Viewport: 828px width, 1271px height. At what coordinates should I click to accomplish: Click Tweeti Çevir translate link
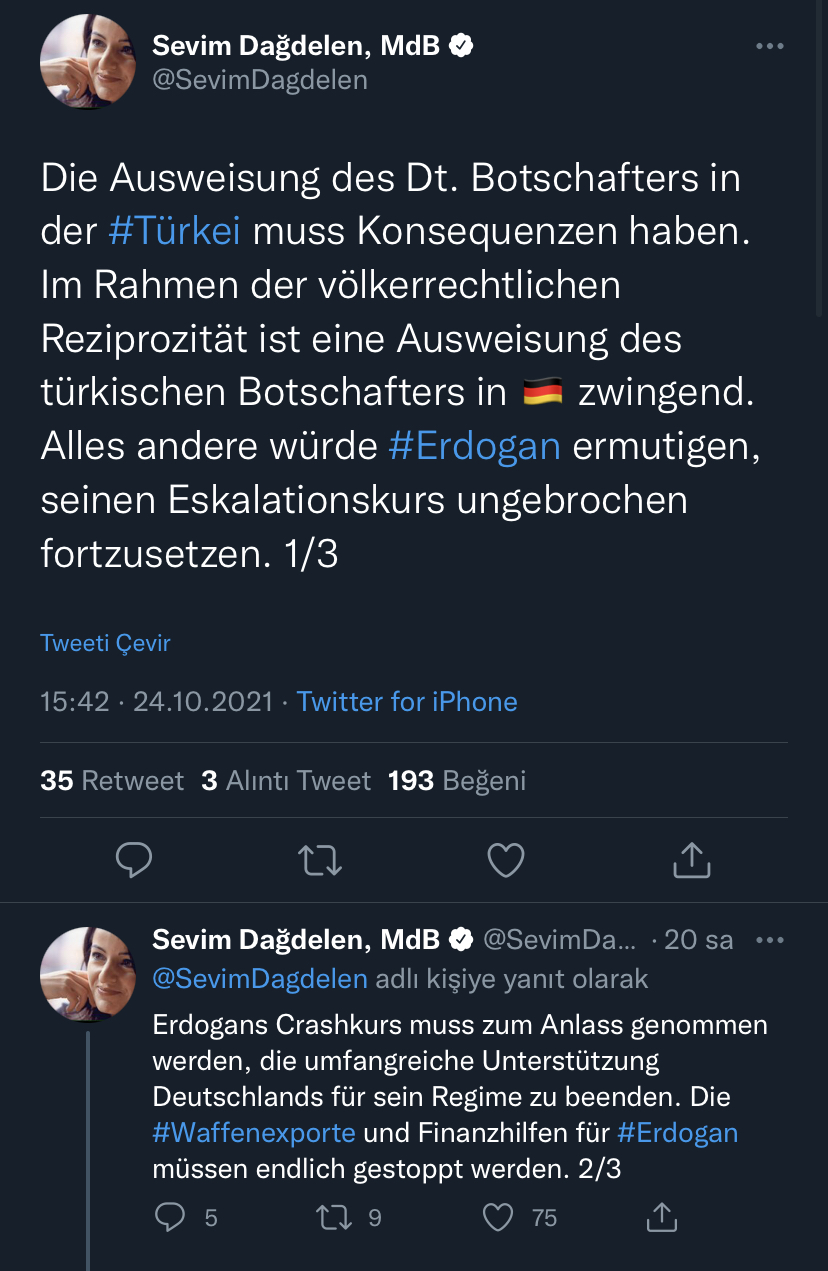pos(105,643)
